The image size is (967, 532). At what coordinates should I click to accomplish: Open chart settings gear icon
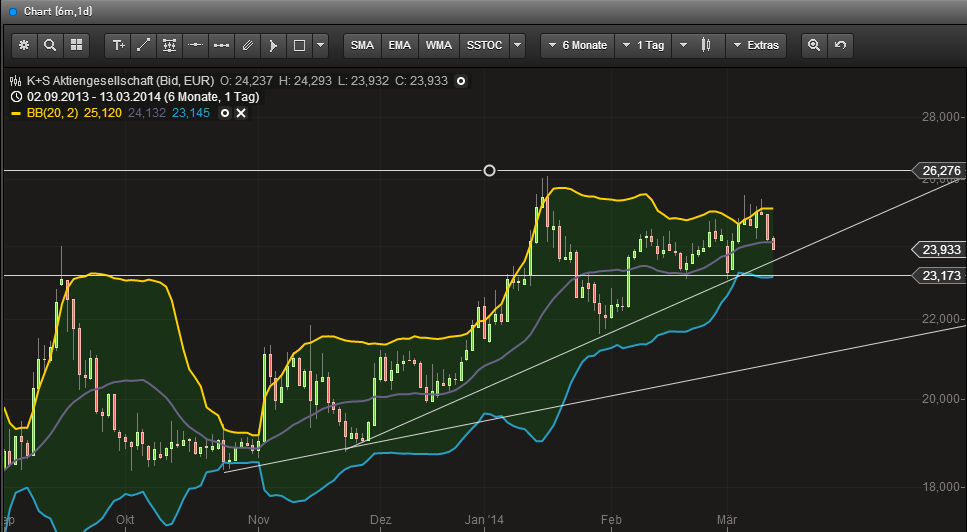click(x=25, y=45)
